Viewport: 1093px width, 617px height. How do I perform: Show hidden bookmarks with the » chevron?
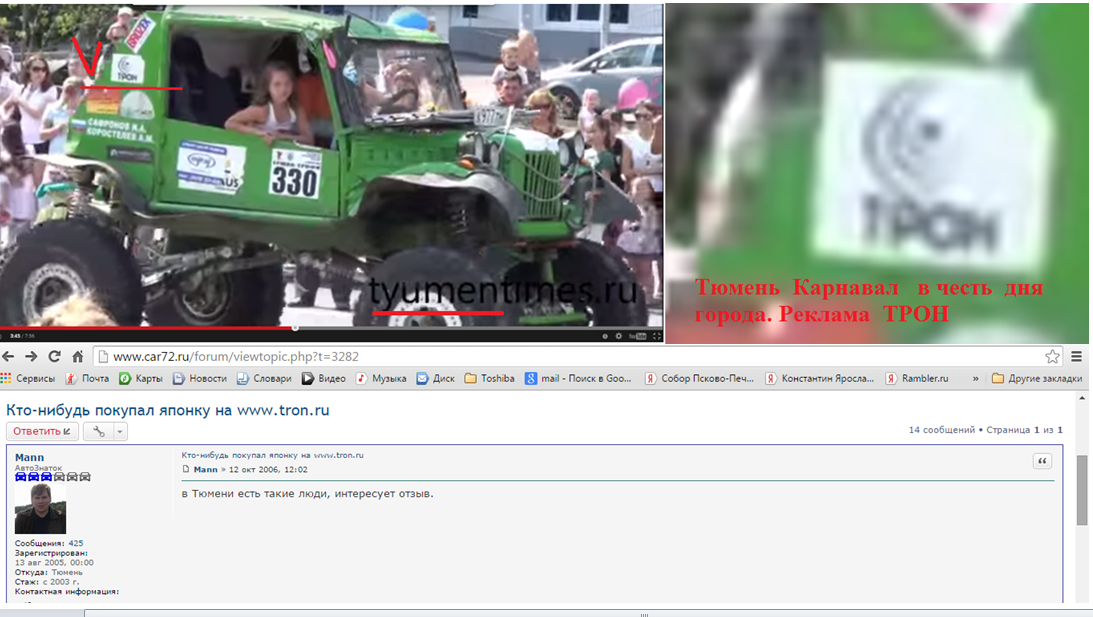(975, 379)
